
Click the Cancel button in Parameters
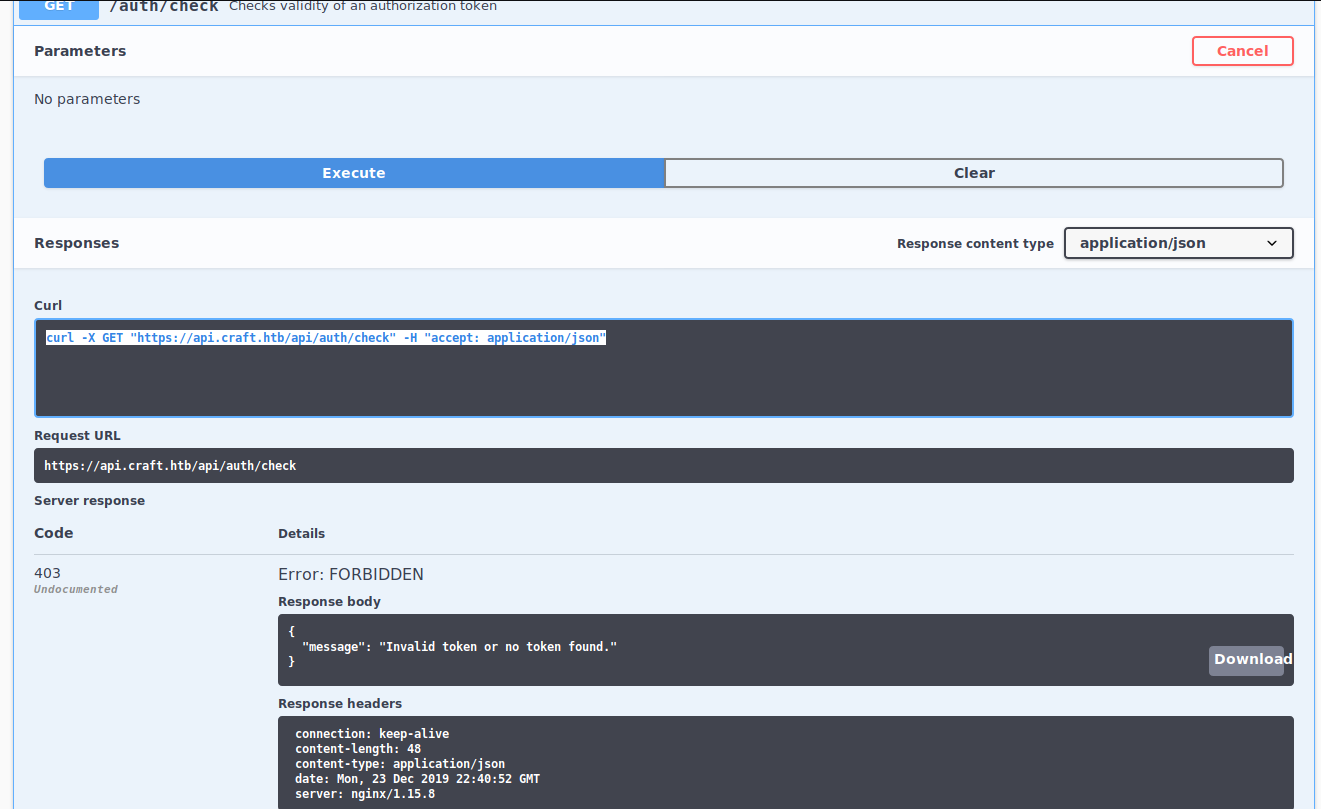tap(1242, 51)
